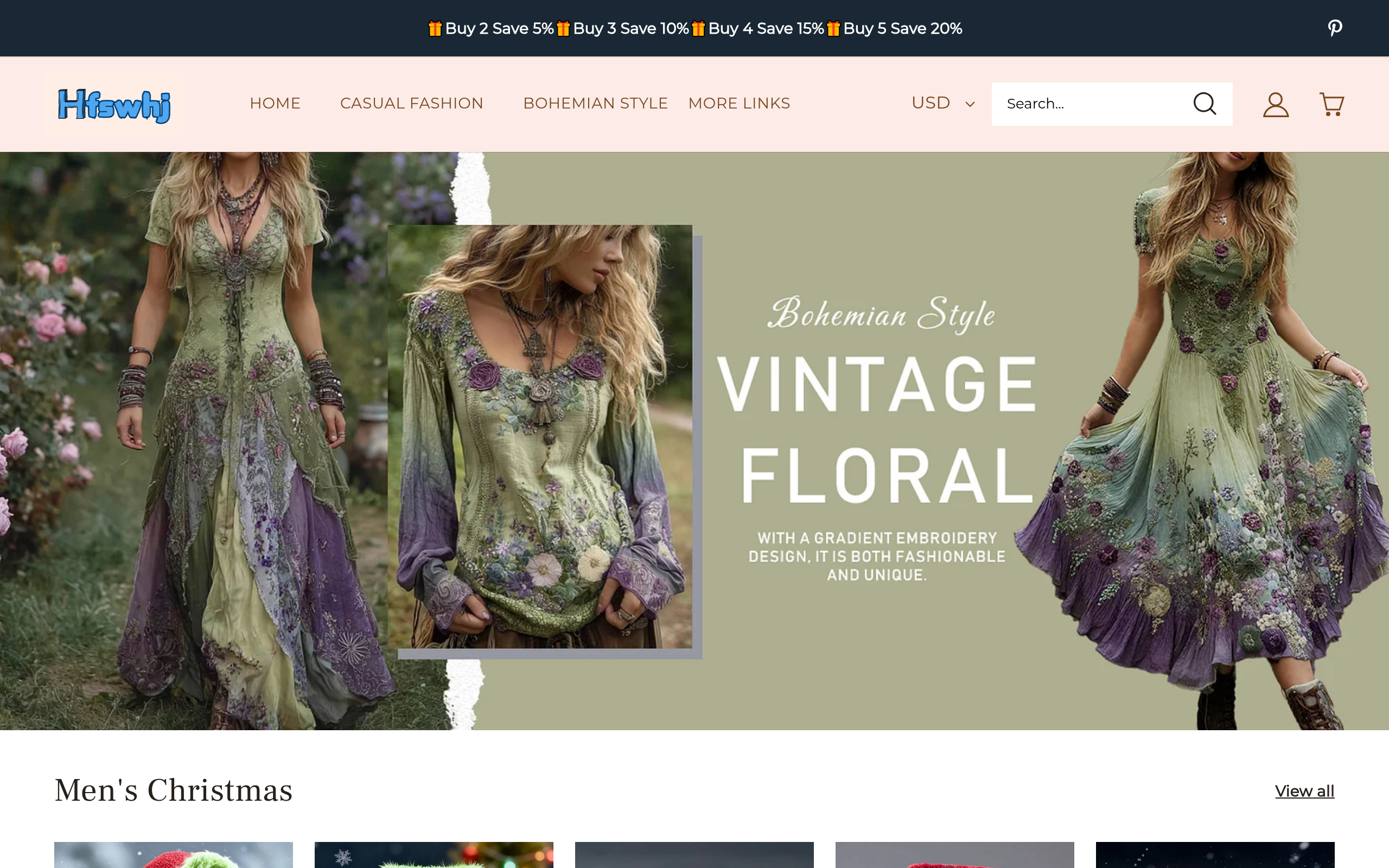The height and width of the screenshot is (868, 1389).
Task: Click the center blouse banner image
Action: point(539,436)
